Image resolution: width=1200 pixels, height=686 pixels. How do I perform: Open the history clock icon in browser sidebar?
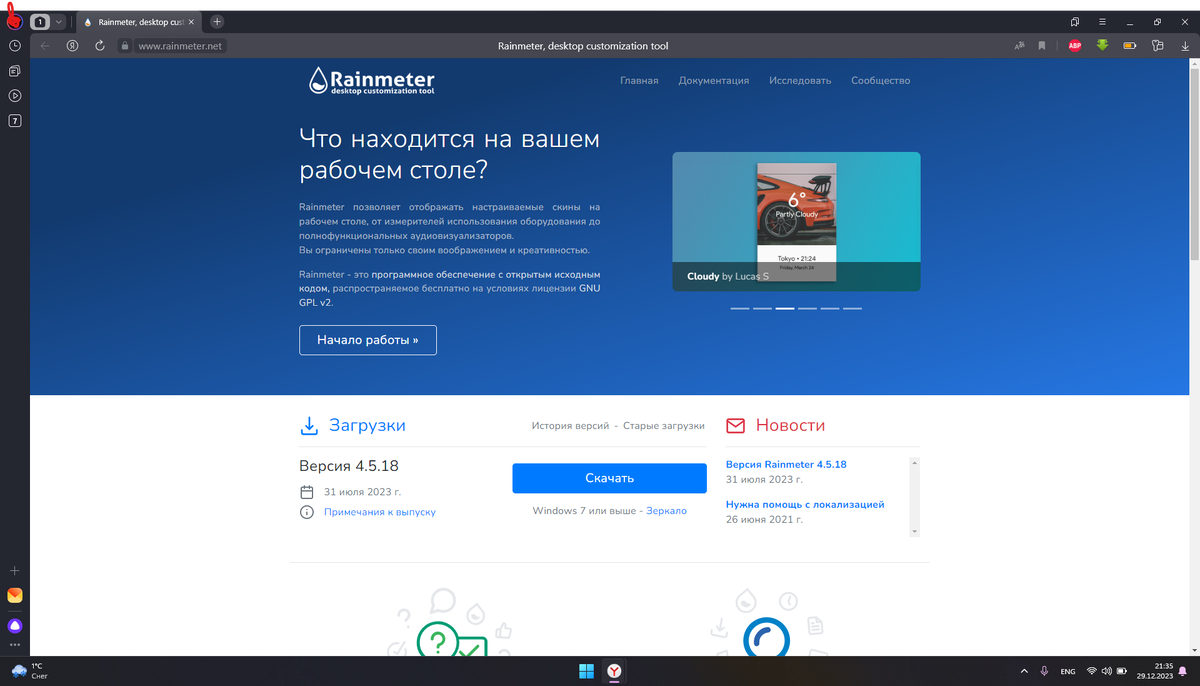tap(15, 46)
